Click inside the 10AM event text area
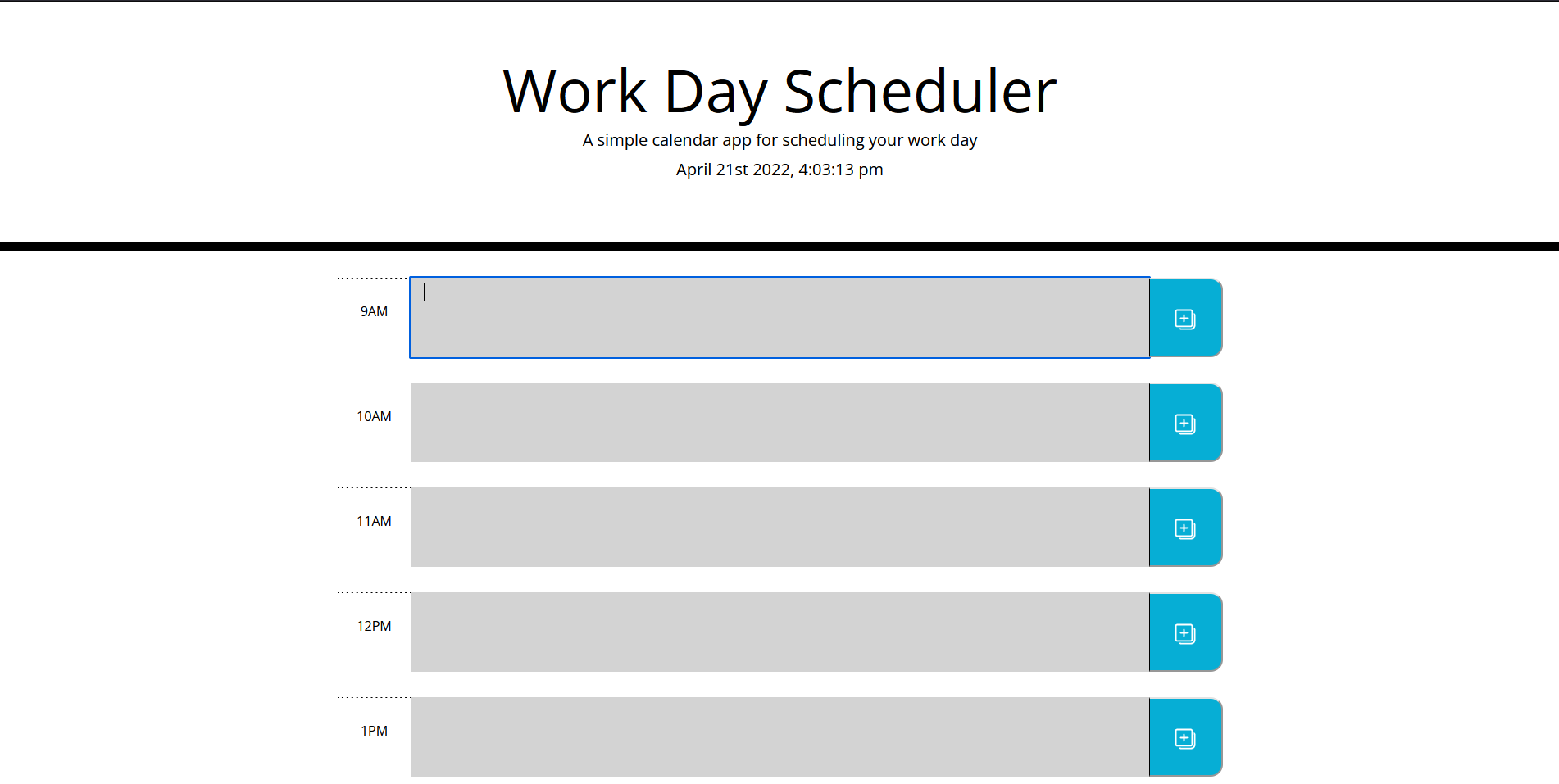Viewport: 1559px width, 784px height. (779, 423)
